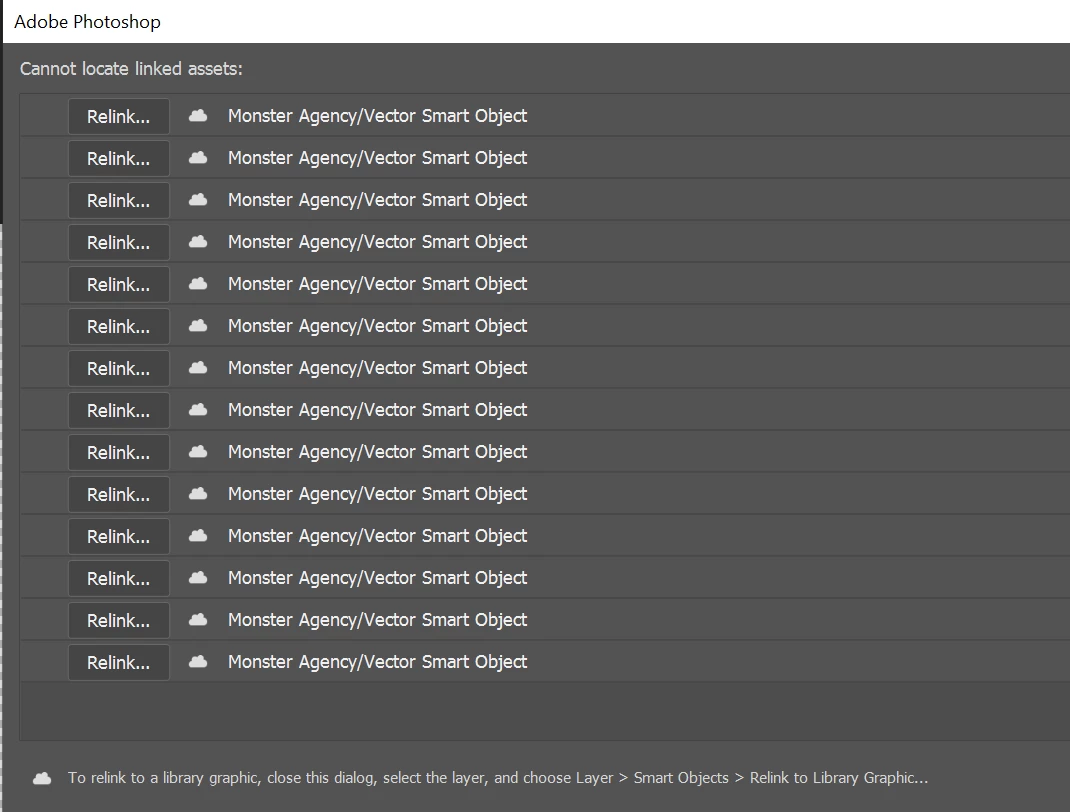Click the 'To relink to a library graphic' hint
1070x812 pixels.
click(x=498, y=778)
